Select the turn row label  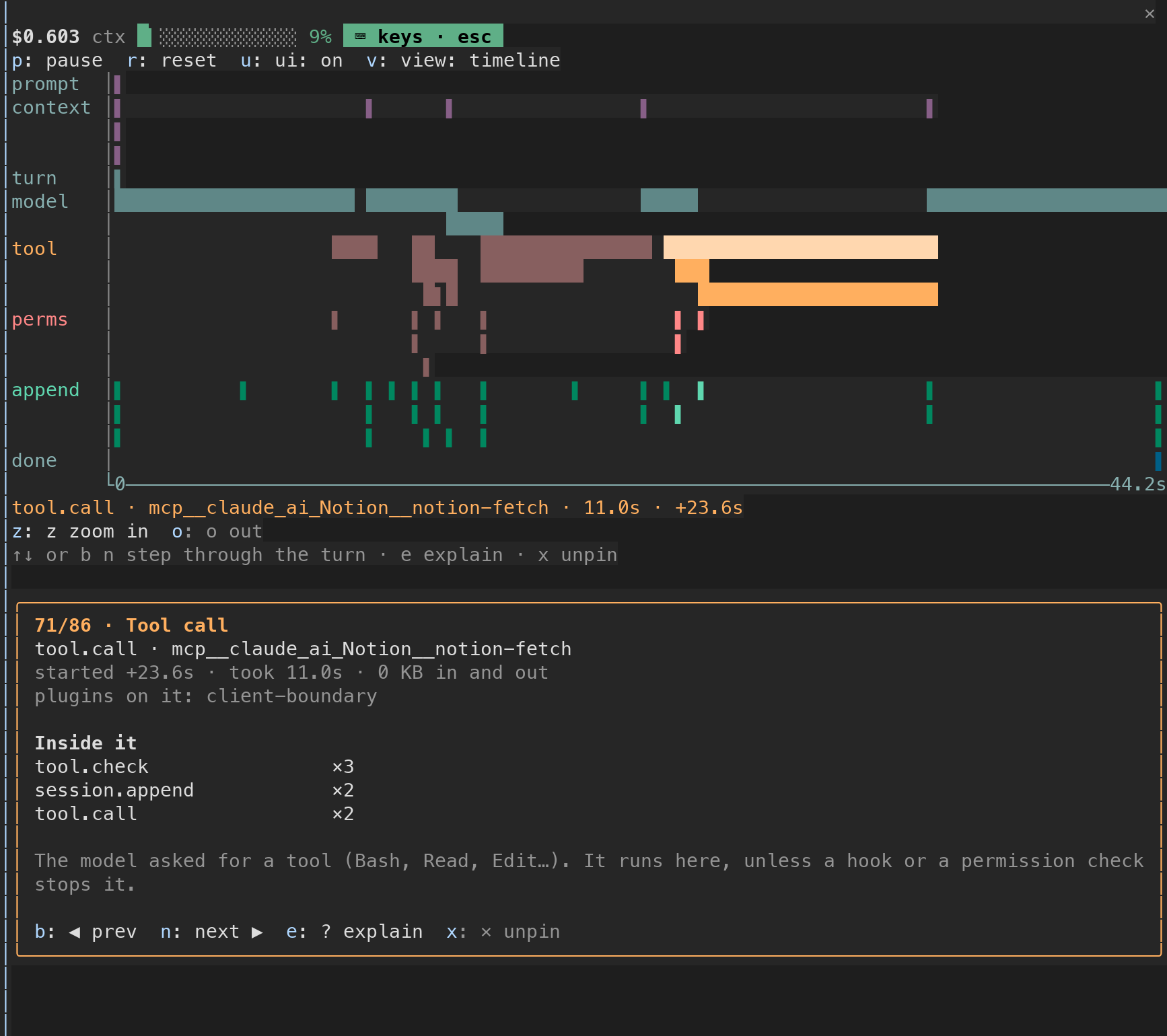click(34, 178)
